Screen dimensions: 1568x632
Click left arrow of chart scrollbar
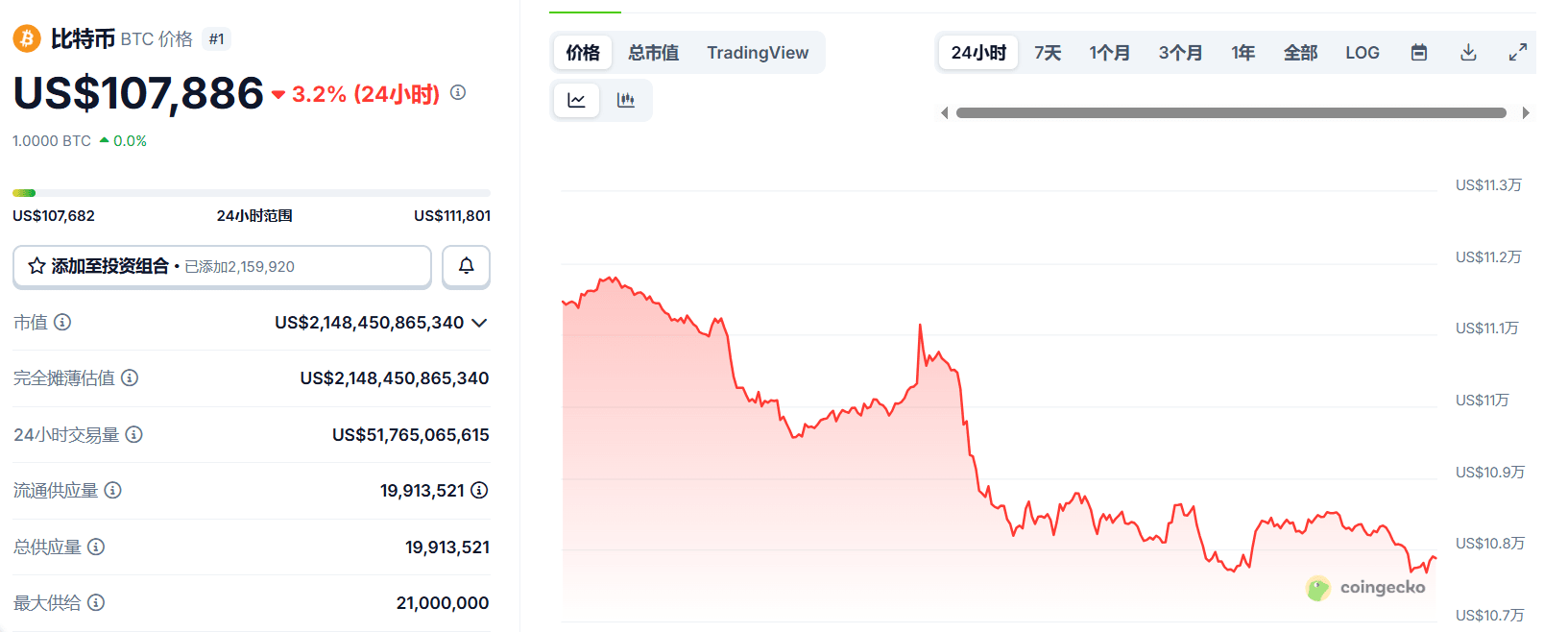[x=944, y=113]
